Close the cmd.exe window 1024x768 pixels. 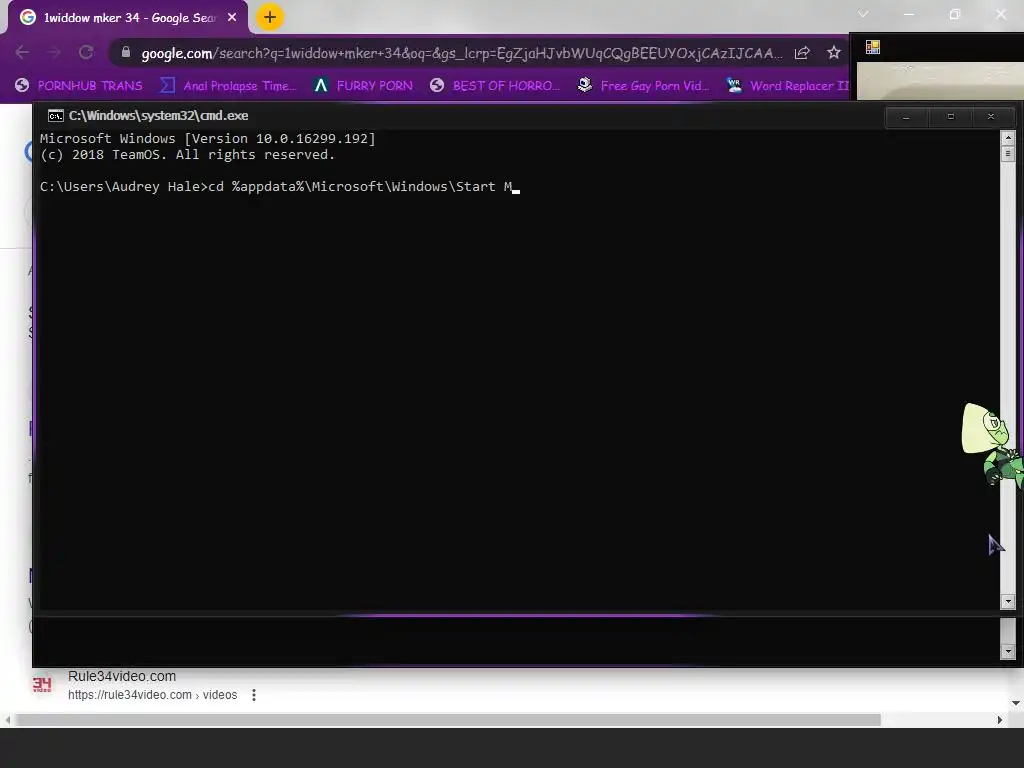[991, 117]
